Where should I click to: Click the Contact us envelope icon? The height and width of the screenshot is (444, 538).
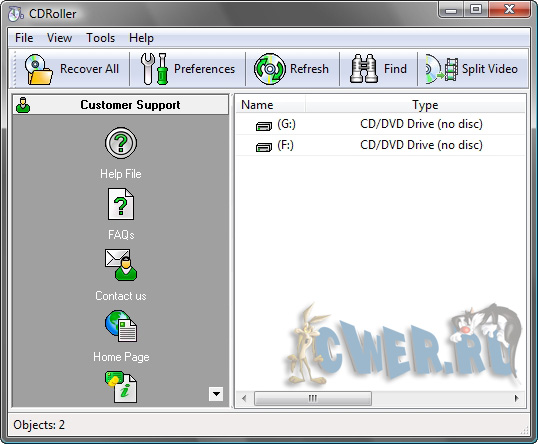coord(121,265)
